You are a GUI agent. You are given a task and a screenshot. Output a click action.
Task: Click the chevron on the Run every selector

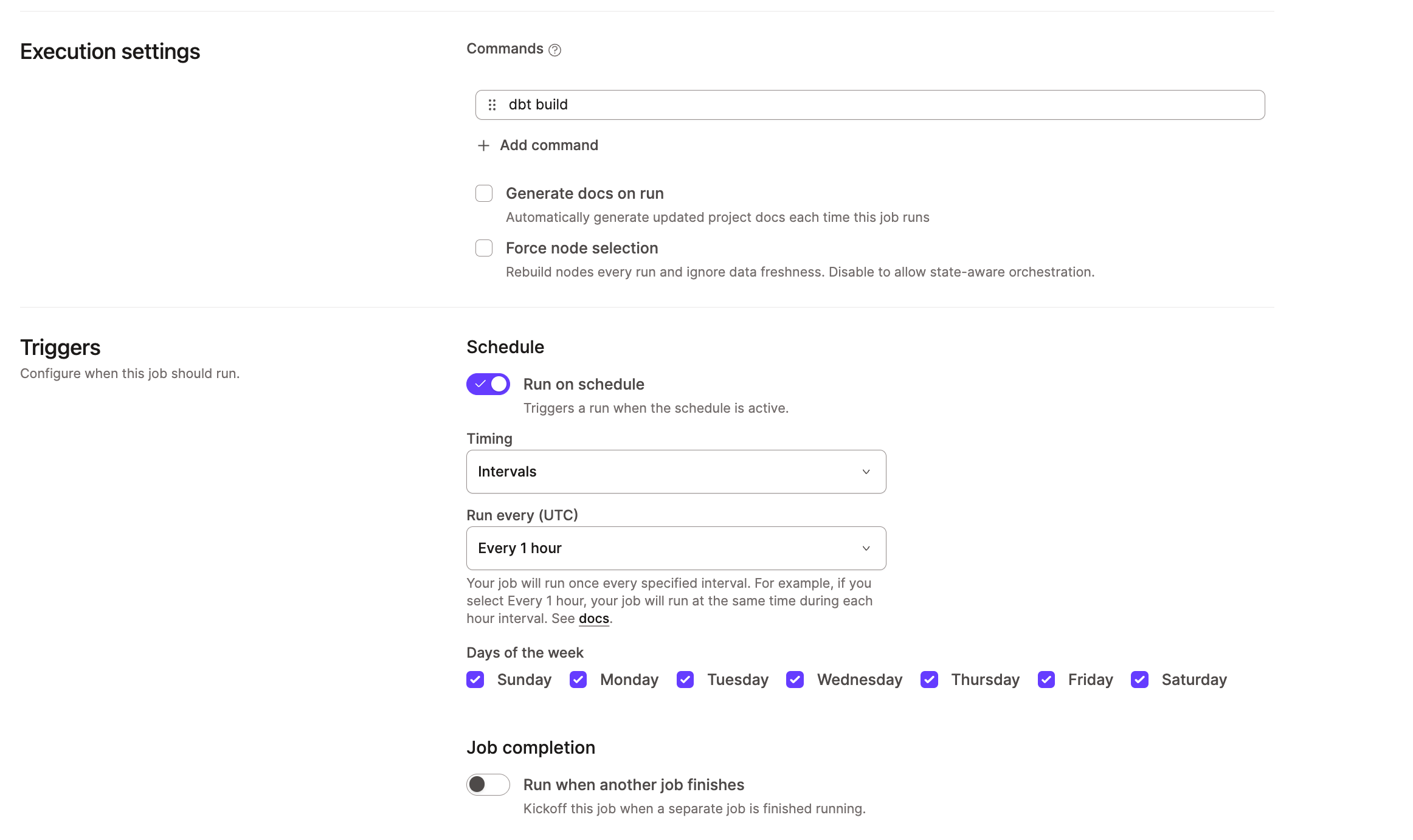(866, 548)
